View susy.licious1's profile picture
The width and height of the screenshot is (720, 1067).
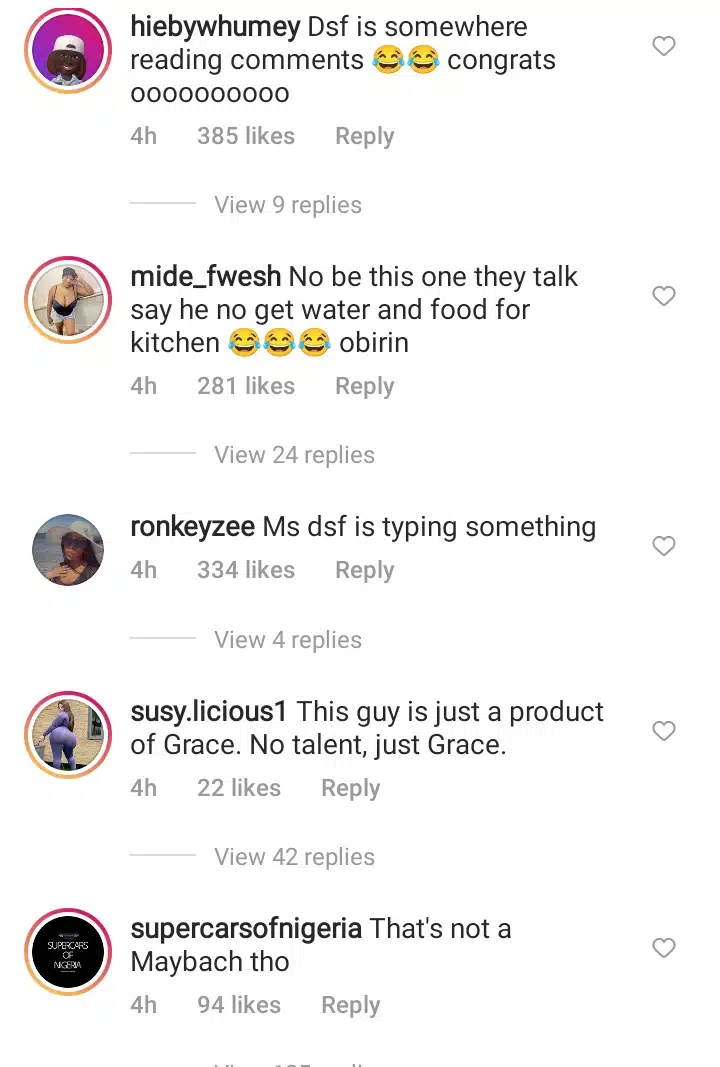pyautogui.click(x=68, y=734)
